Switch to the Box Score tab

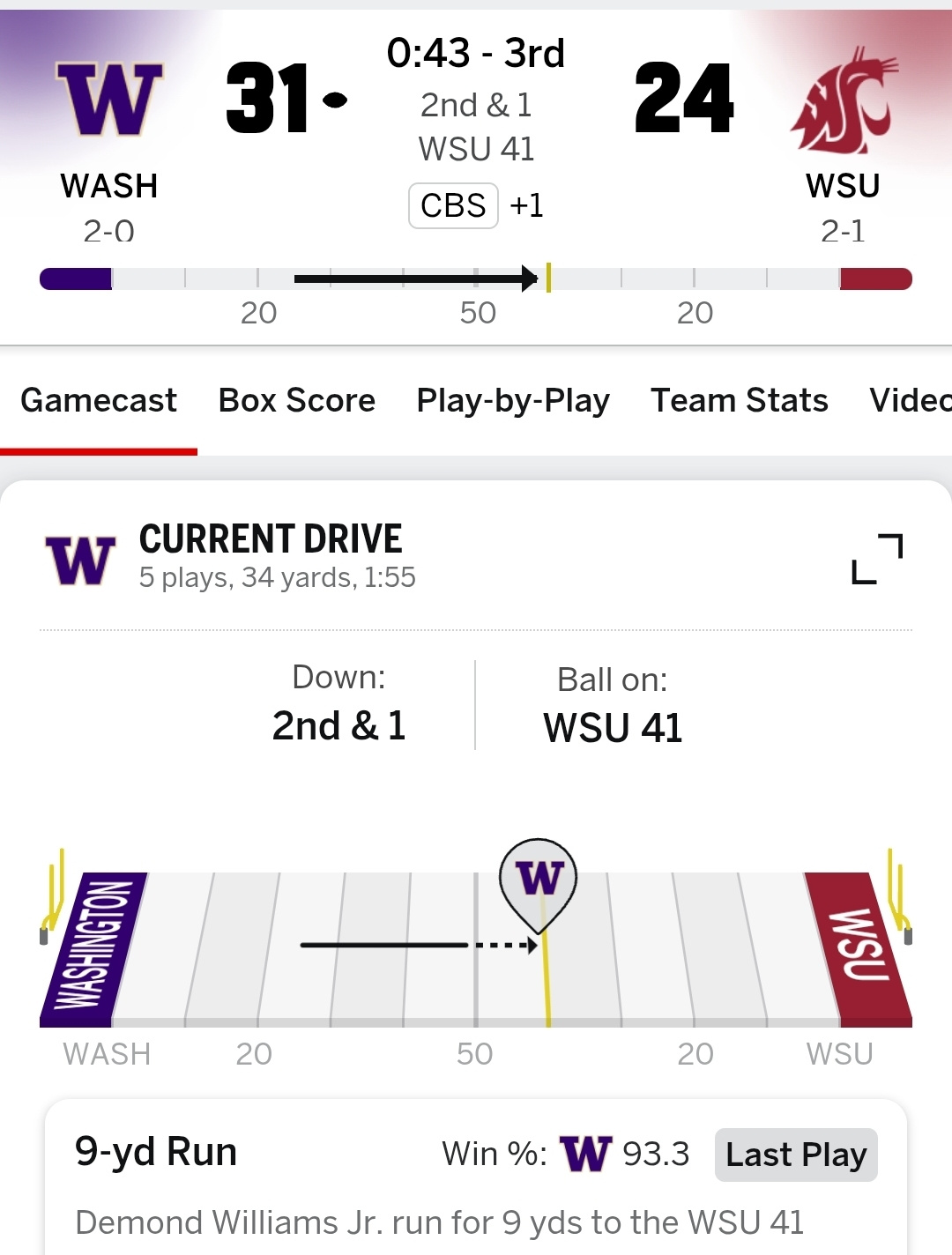pyautogui.click(x=297, y=401)
